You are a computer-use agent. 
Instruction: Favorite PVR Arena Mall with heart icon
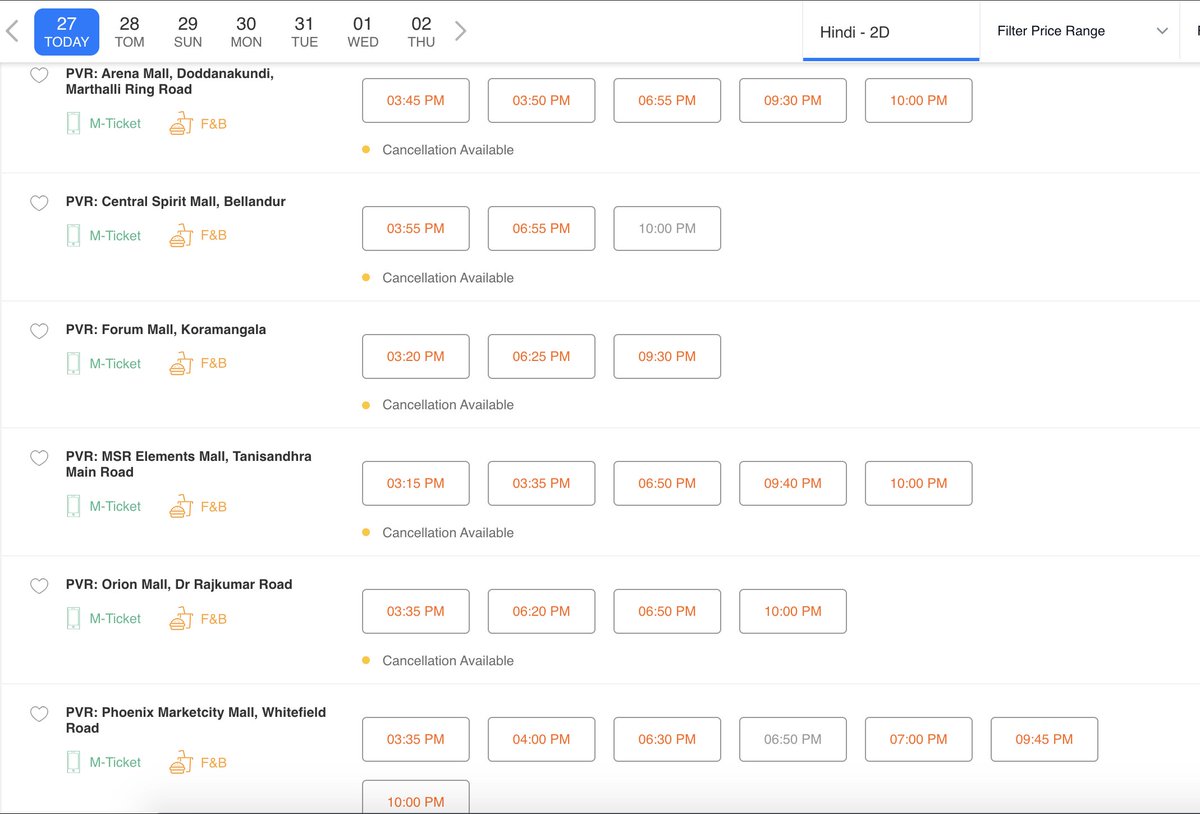[x=39, y=75]
